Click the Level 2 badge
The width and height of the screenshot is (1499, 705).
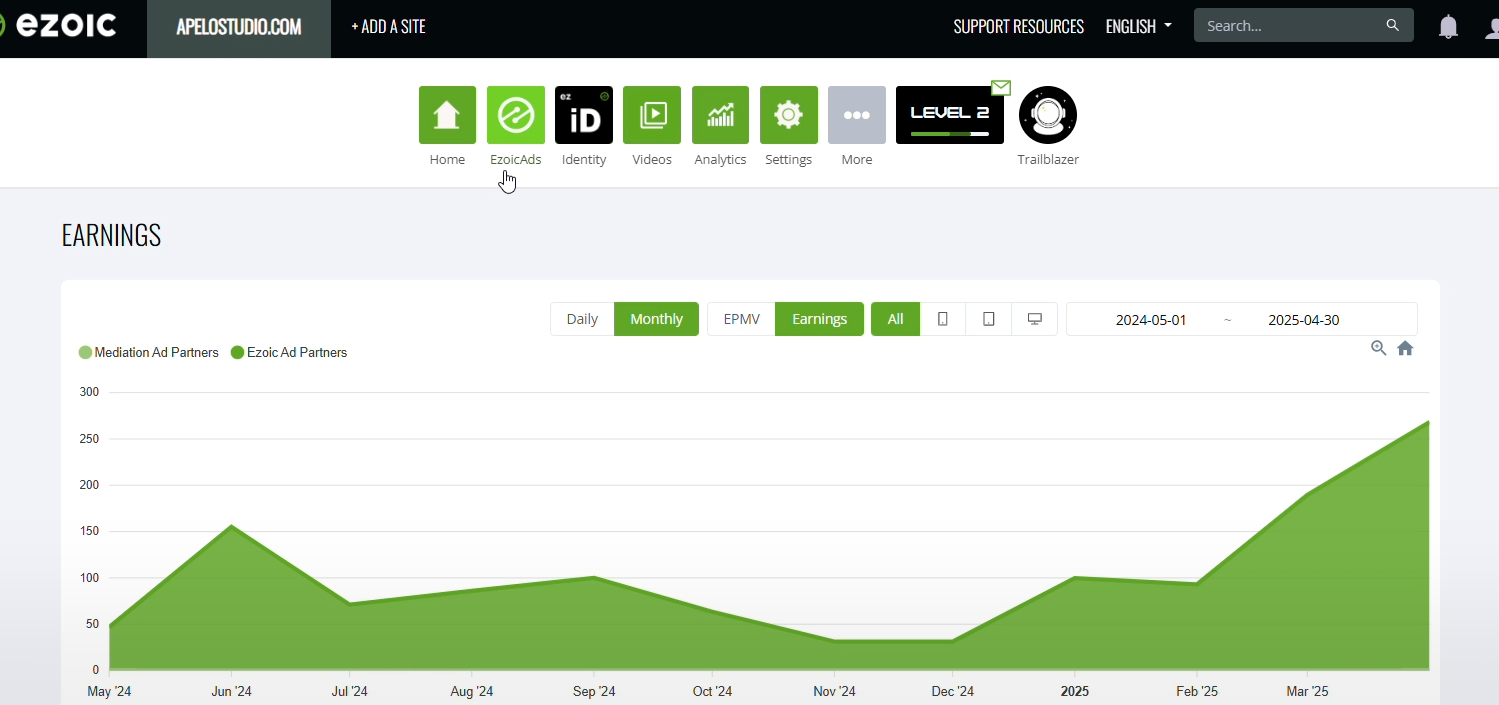950,115
